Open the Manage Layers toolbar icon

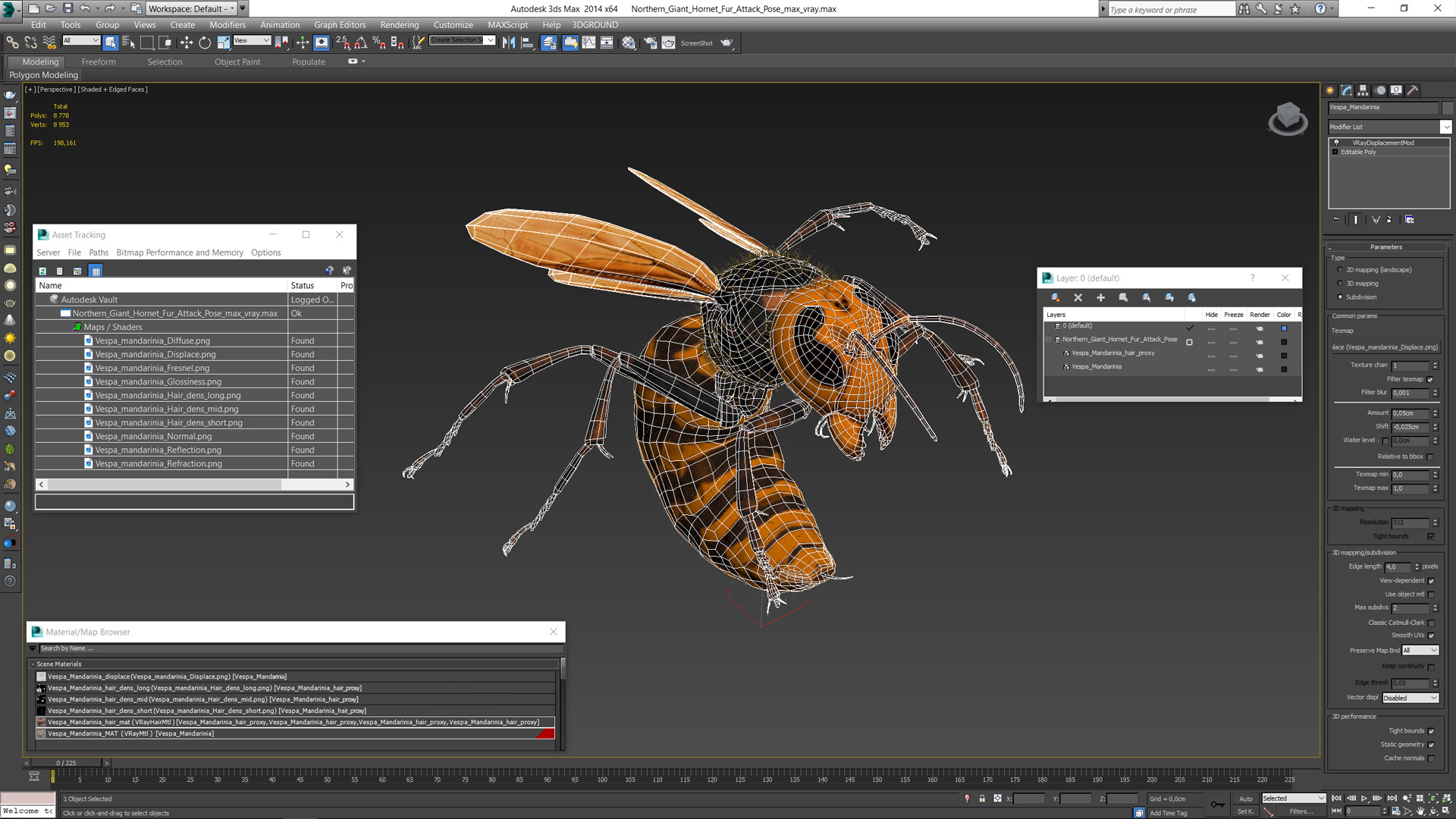pos(549,43)
